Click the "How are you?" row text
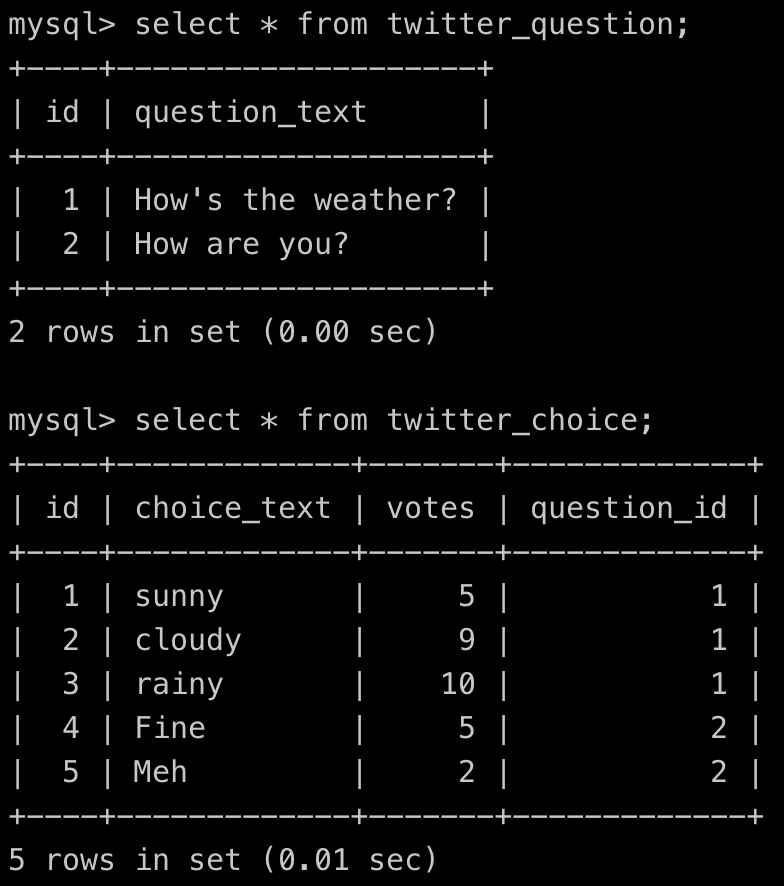The image size is (784, 886). click(241, 244)
